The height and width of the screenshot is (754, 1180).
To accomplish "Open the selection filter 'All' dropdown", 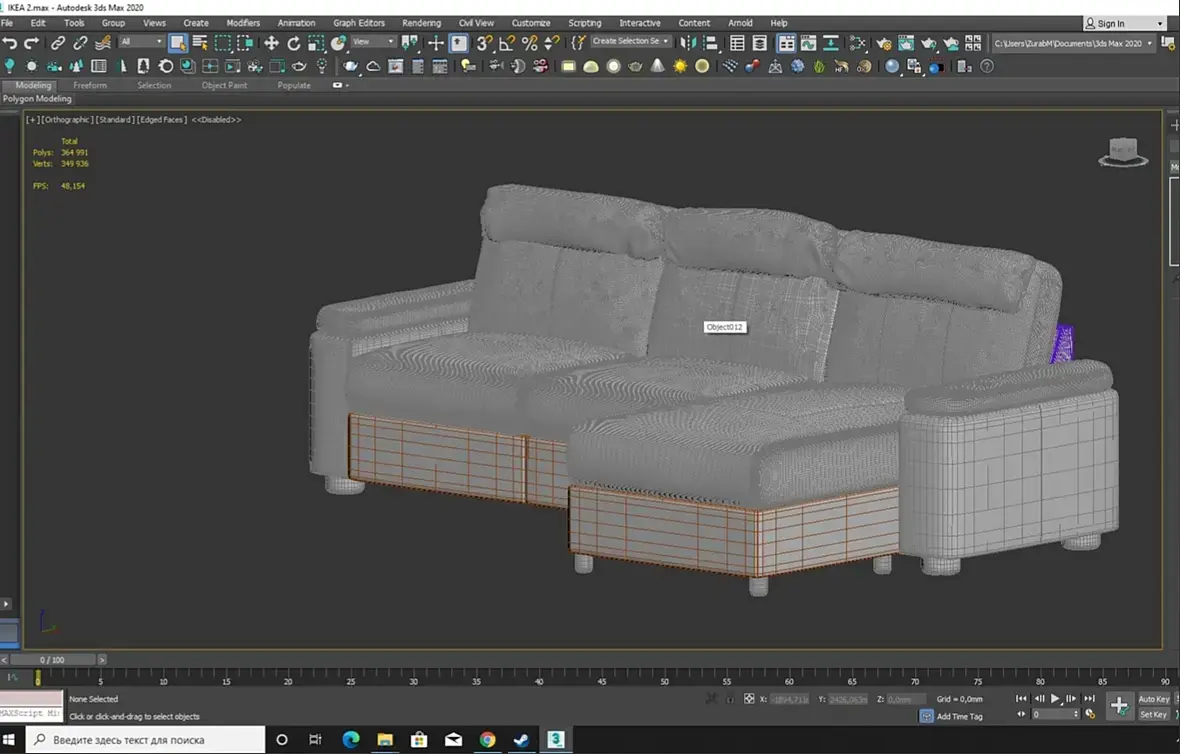I will click(x=141, y=42).
